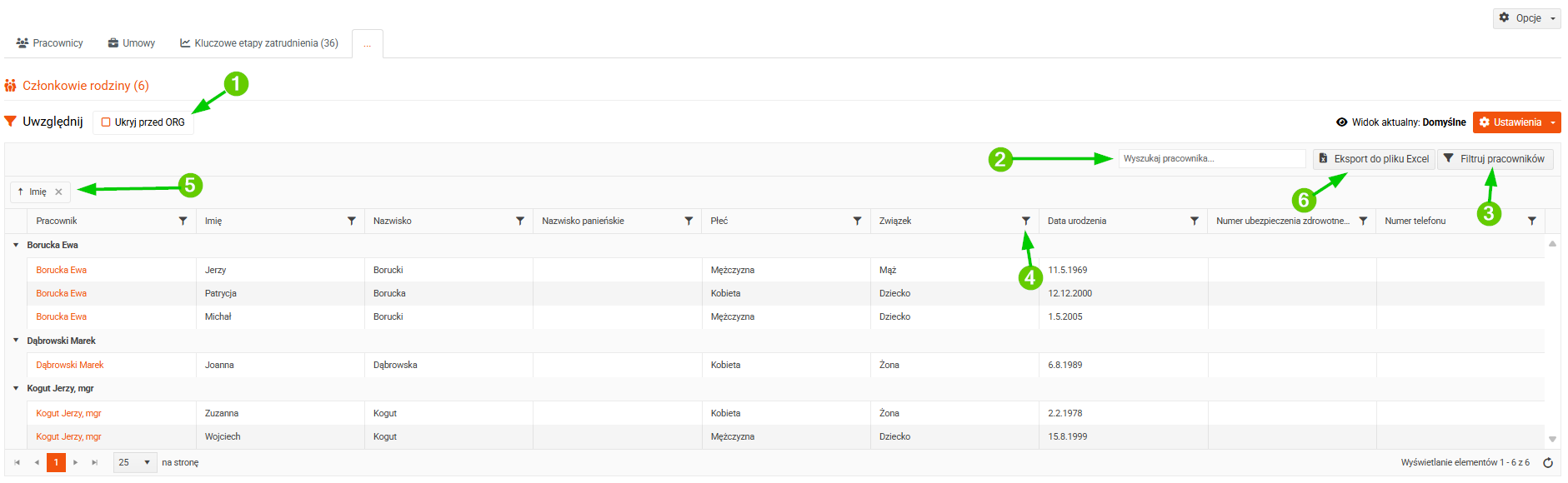This screenshot has width=1568, height=483.
Task: Open filter for Imię column
Action: coord(352,221)
